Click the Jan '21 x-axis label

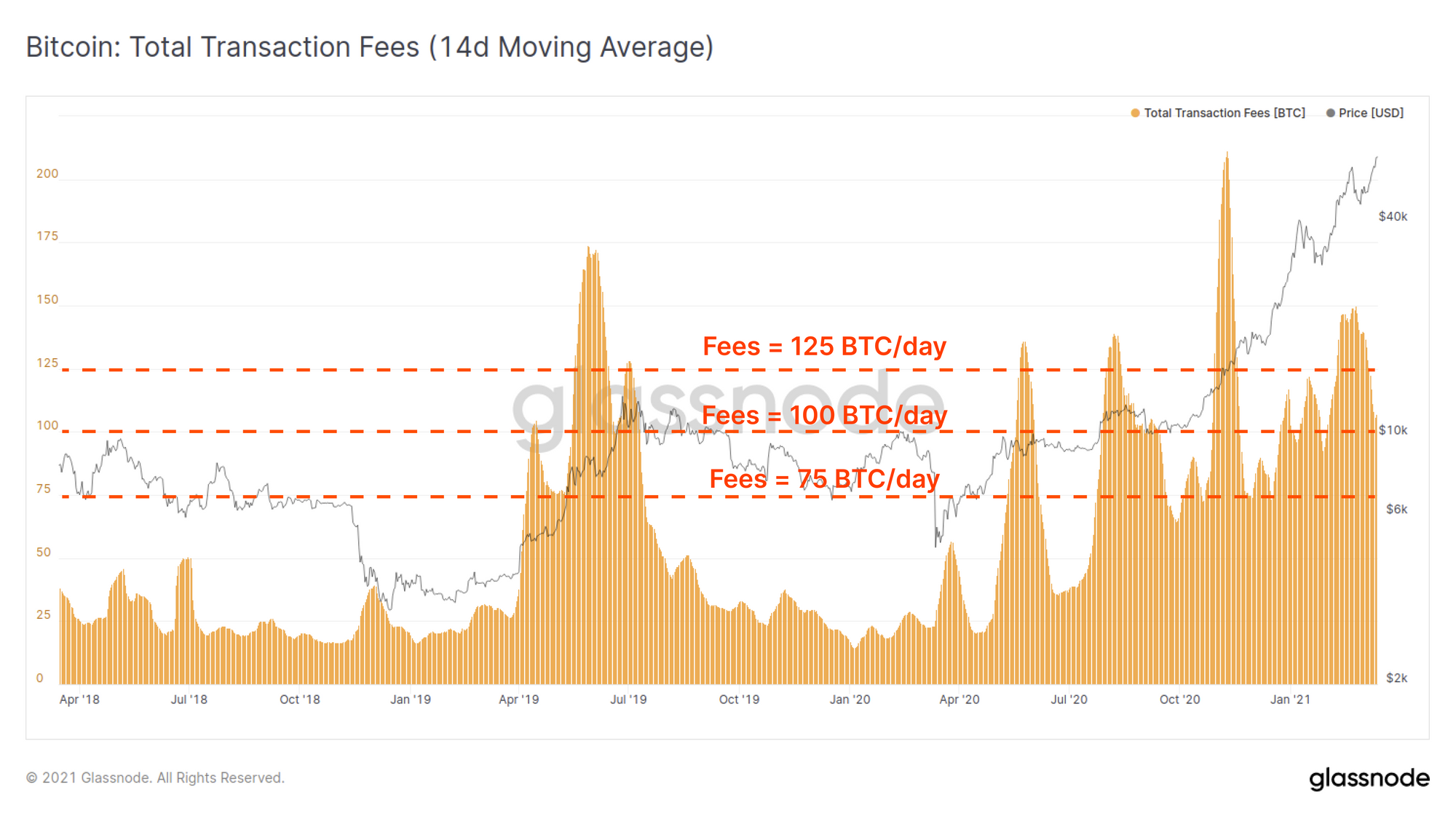[1290, 700]
